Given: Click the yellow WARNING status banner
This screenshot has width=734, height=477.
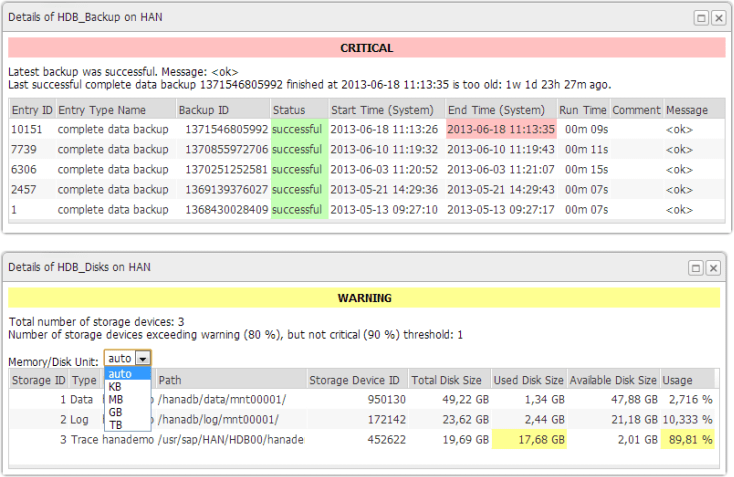Looking at the screenshot, I should click(x=366, y=298).
